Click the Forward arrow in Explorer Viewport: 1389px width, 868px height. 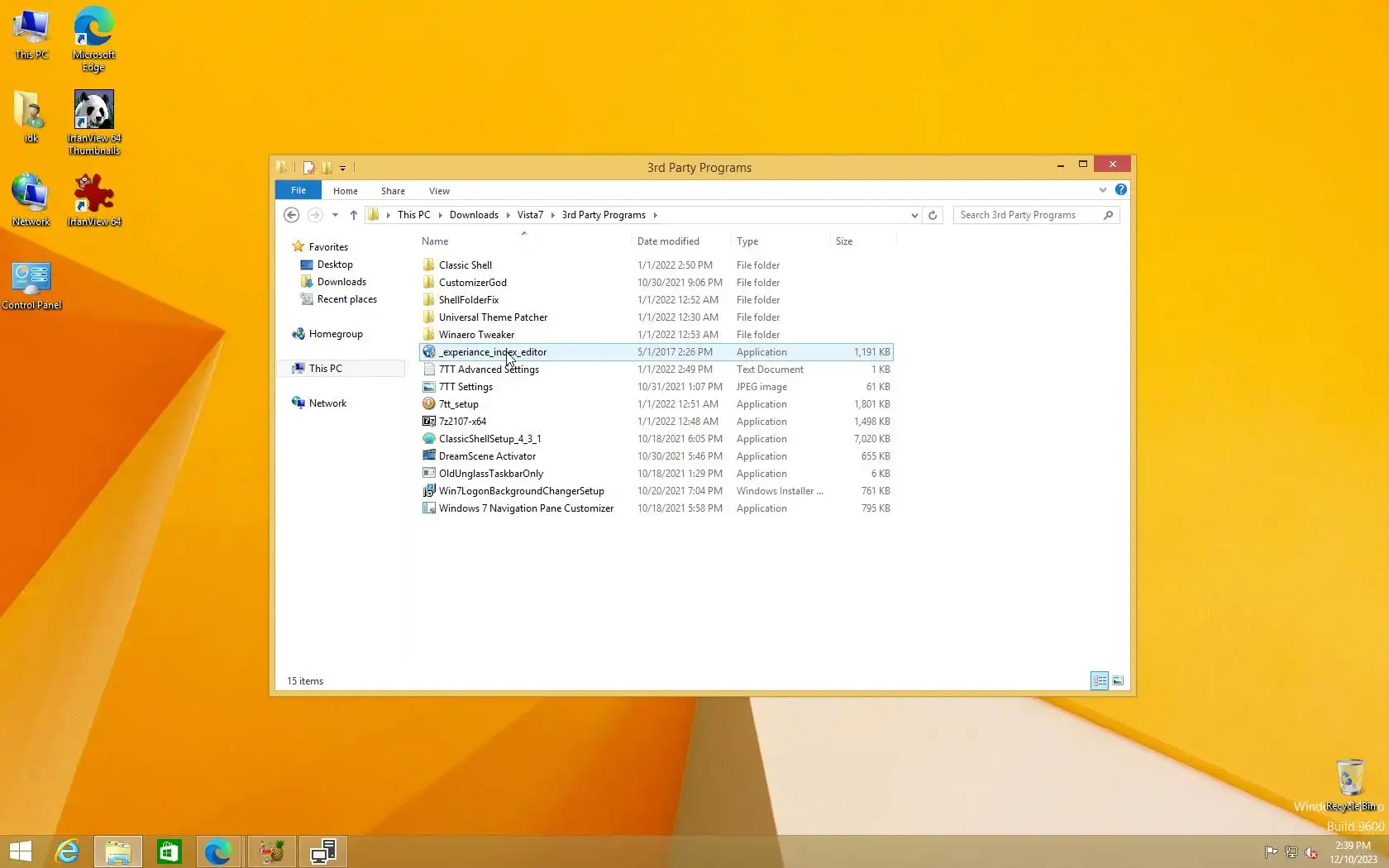click(315, 215)
